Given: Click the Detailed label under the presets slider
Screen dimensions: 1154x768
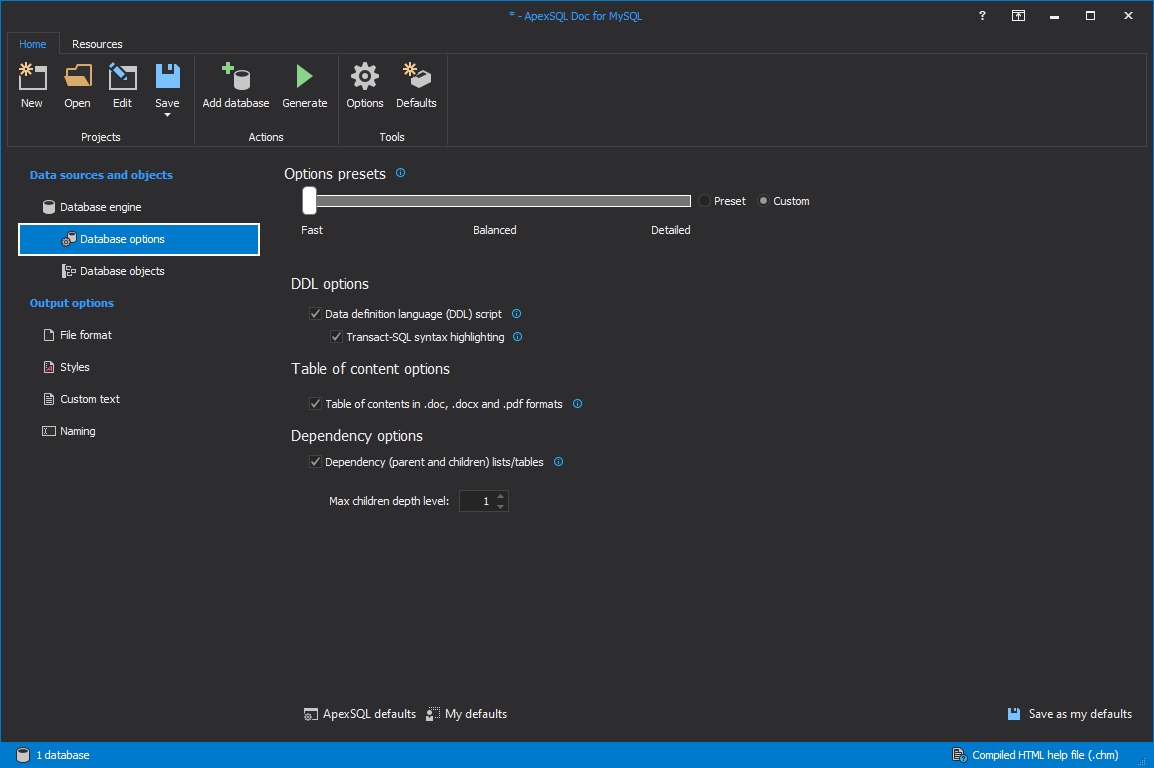Looking at the screenshot, I should (x=670, y=230).
